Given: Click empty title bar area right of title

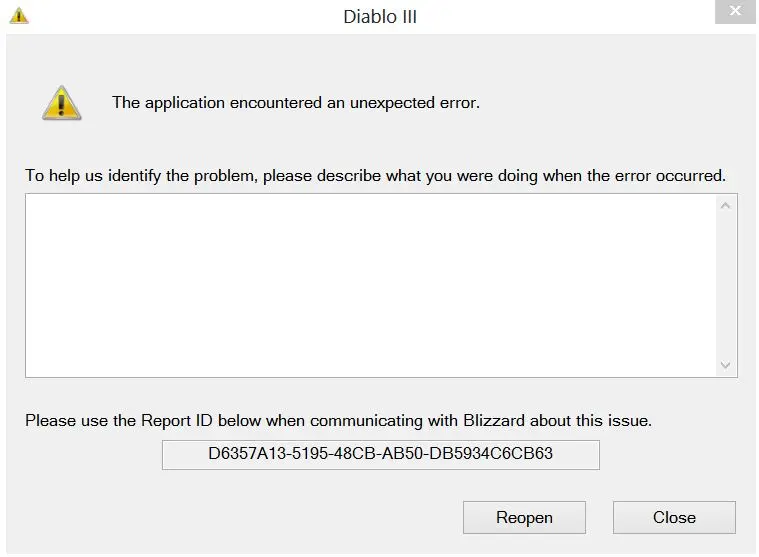Looking at the screenshot, I should [560, 17].
